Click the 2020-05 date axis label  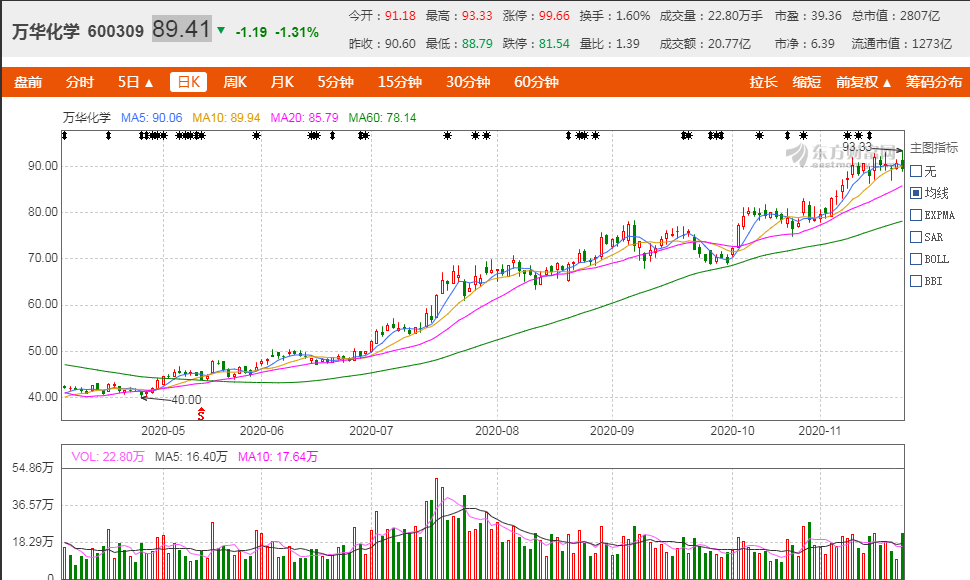[163, 430]
